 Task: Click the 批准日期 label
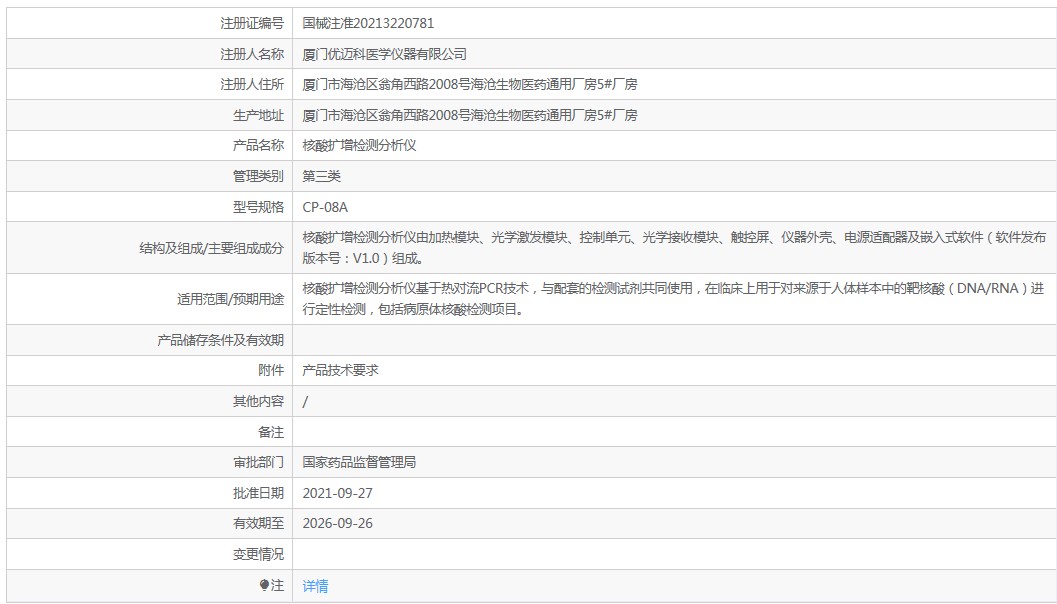coord(258,493)
